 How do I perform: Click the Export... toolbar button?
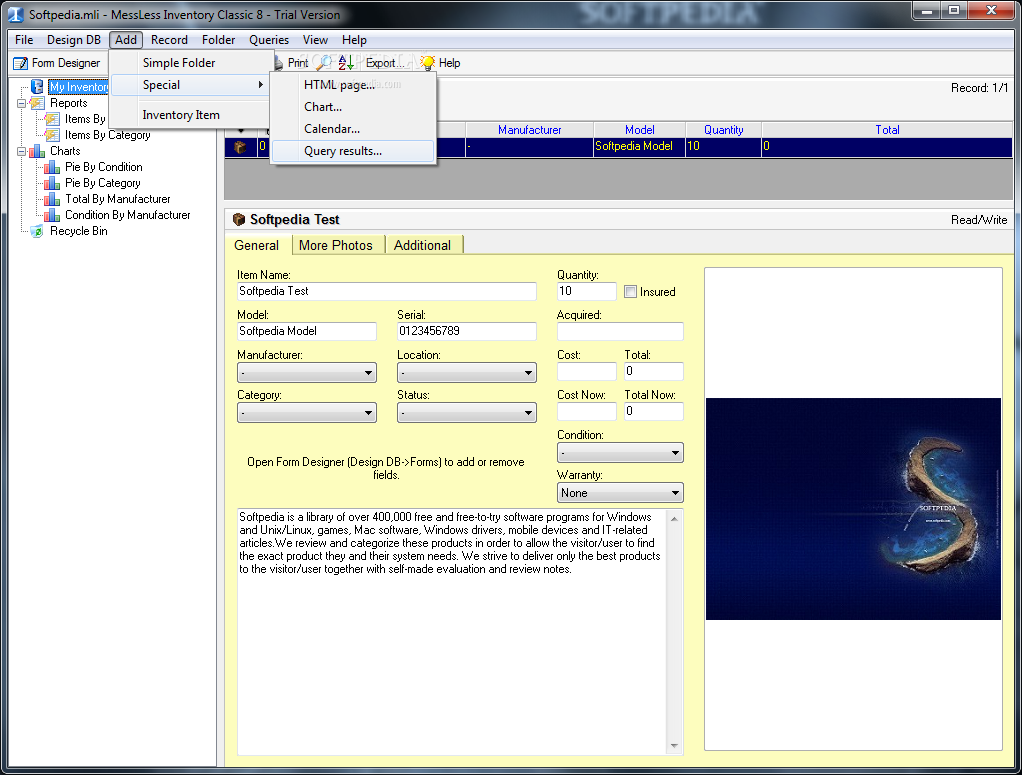click(385, 63)
